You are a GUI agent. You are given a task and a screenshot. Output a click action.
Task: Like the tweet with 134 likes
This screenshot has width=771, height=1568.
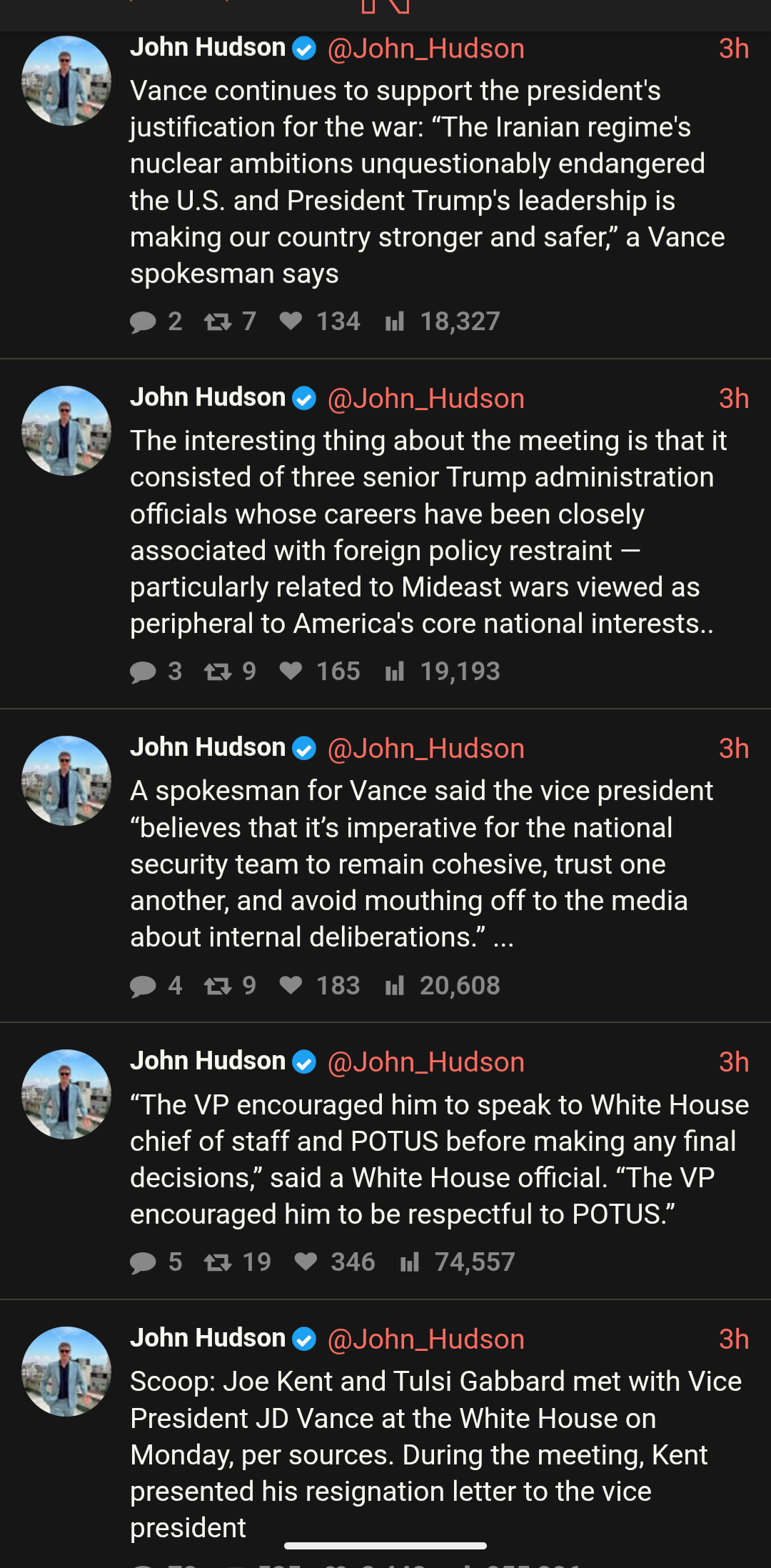click(291, 321)
